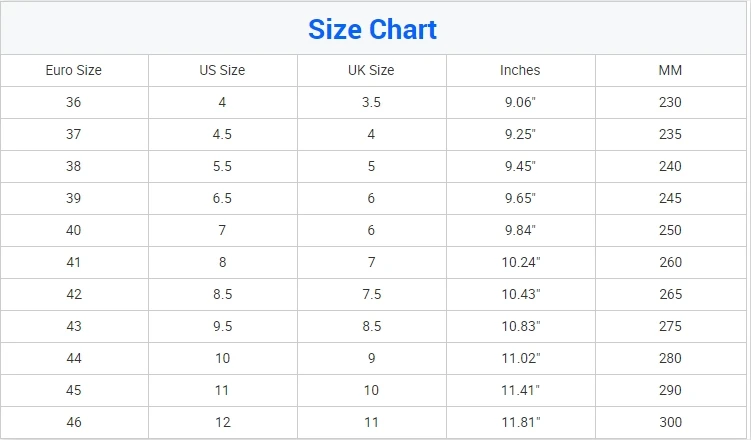Click the MM column header
Screen dimensions: 751x440
[670, 70]
